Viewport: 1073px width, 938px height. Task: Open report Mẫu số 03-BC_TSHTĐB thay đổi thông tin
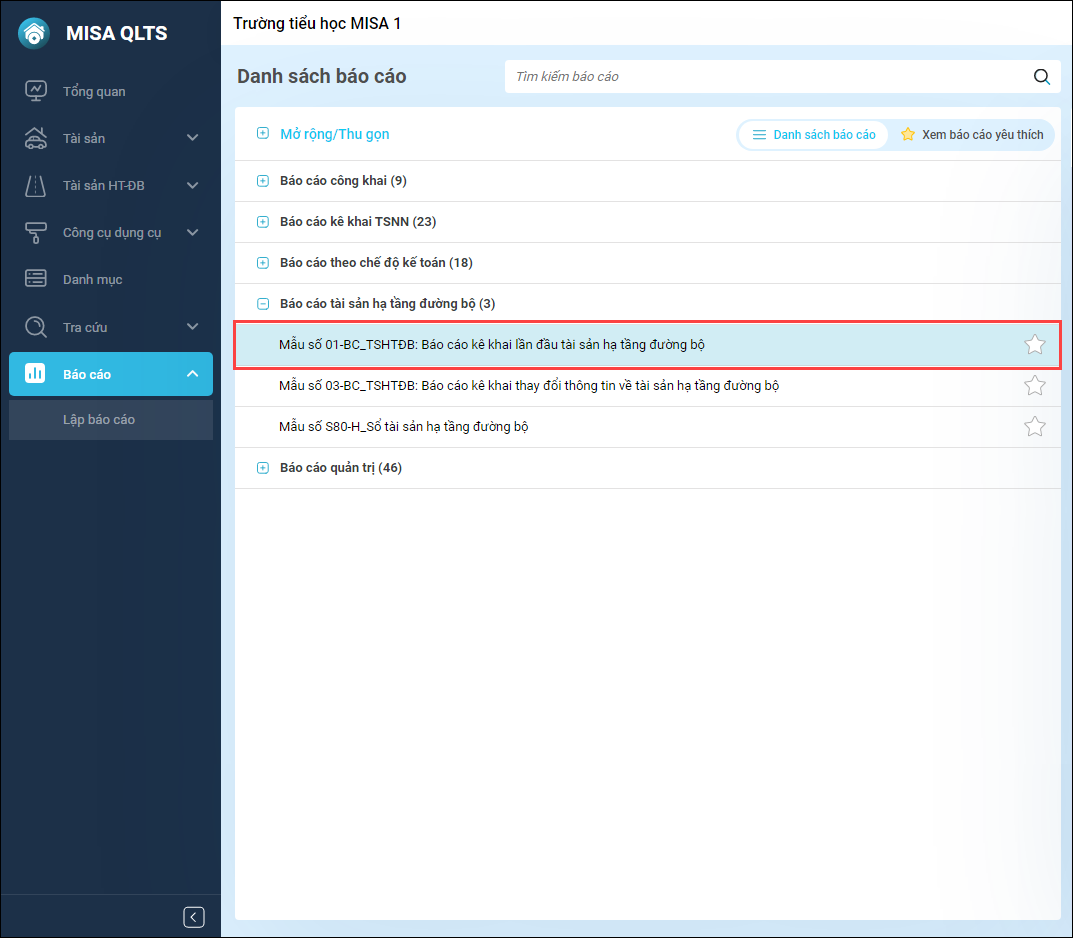point(647,386)
